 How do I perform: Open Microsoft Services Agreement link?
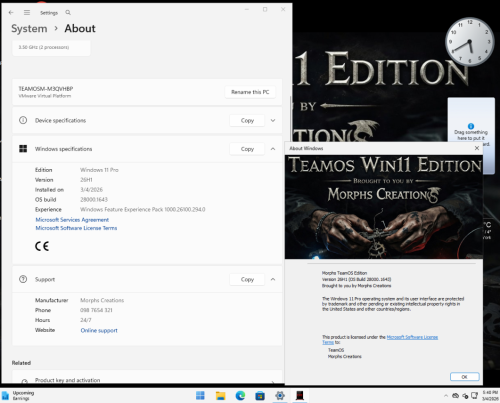point(72,220)
